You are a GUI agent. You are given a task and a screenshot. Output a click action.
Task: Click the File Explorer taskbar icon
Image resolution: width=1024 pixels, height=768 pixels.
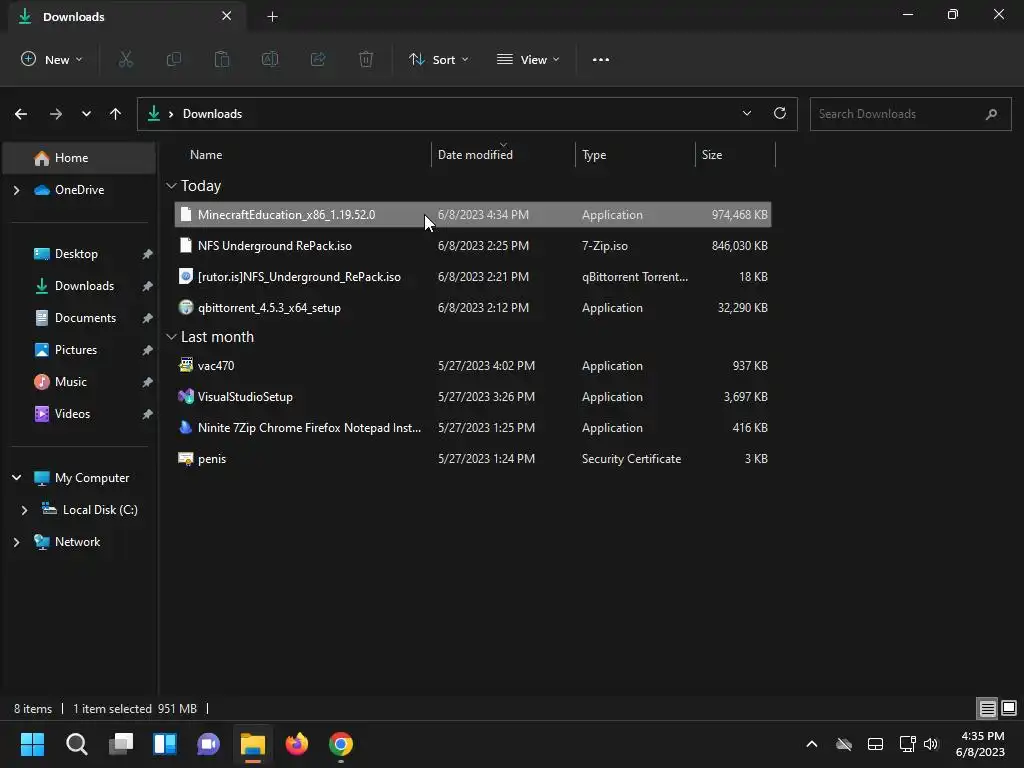[x=253, y=744]
